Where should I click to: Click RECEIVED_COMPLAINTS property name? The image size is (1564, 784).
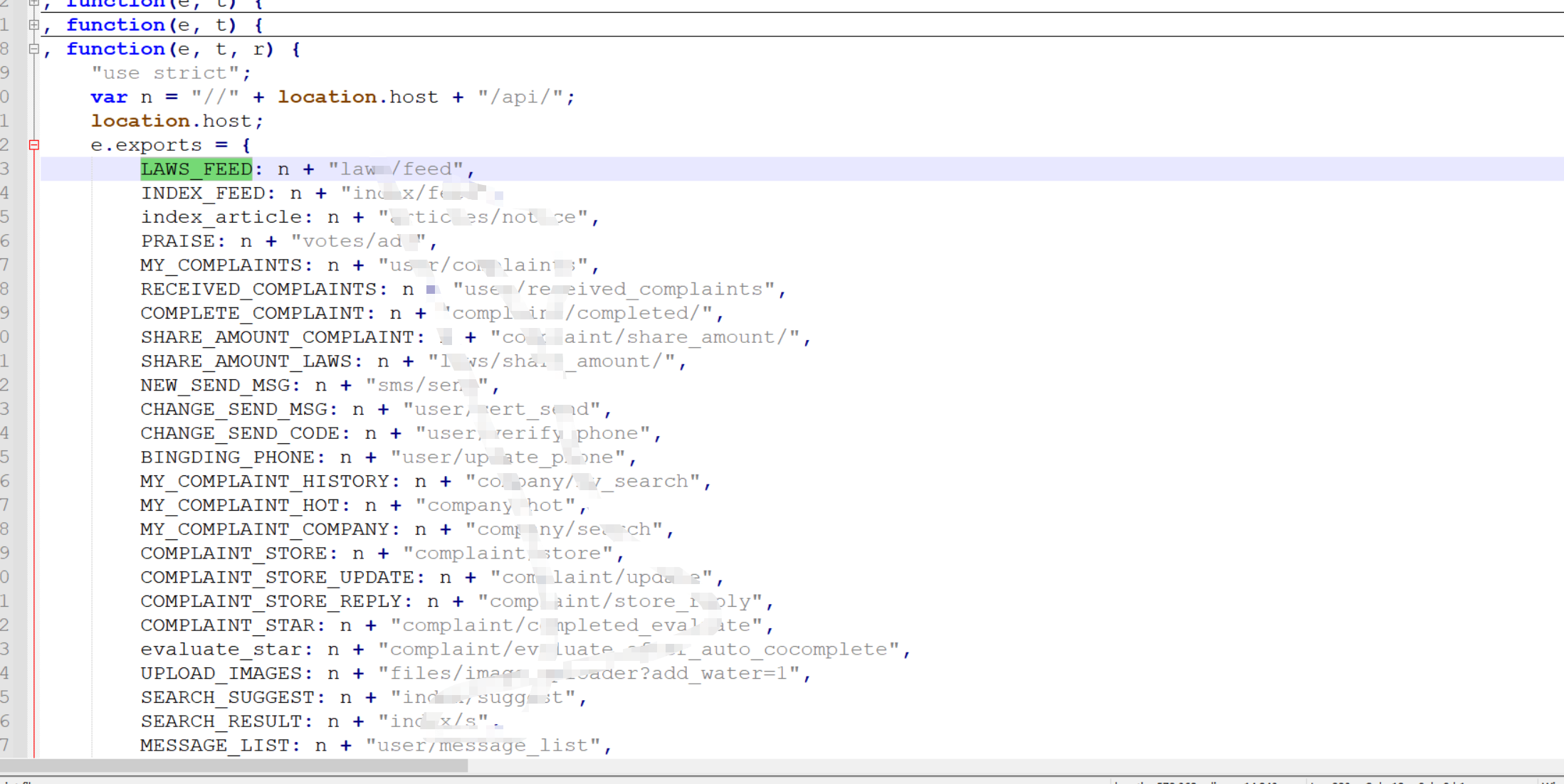pyautogui.click(x=258, y=290)
